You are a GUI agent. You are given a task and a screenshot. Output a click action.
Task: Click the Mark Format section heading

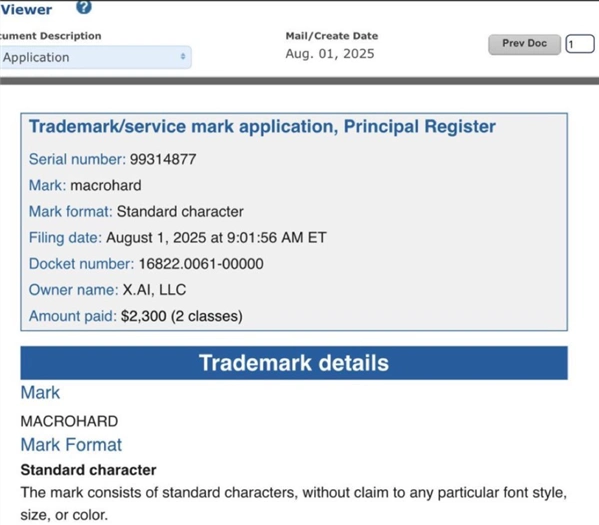coord(71,445)
